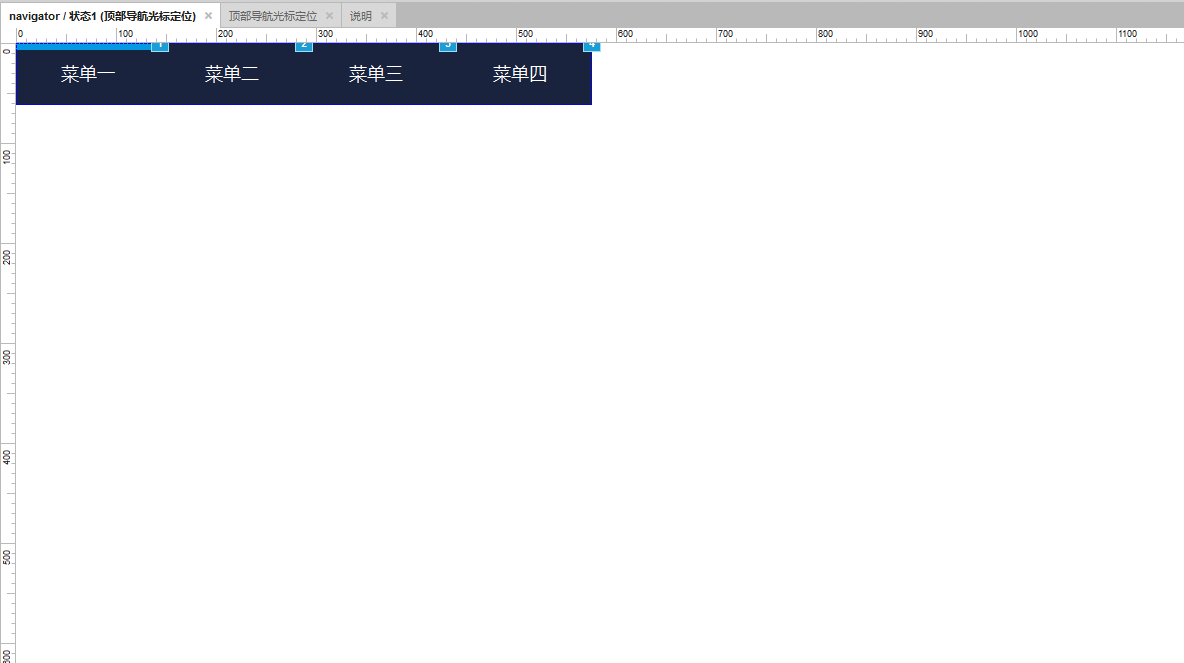Click interaction note marker 4 on 菜单四
This screenshot has width=1184, height=663.
pyautogui.click(x=591, y=46)
